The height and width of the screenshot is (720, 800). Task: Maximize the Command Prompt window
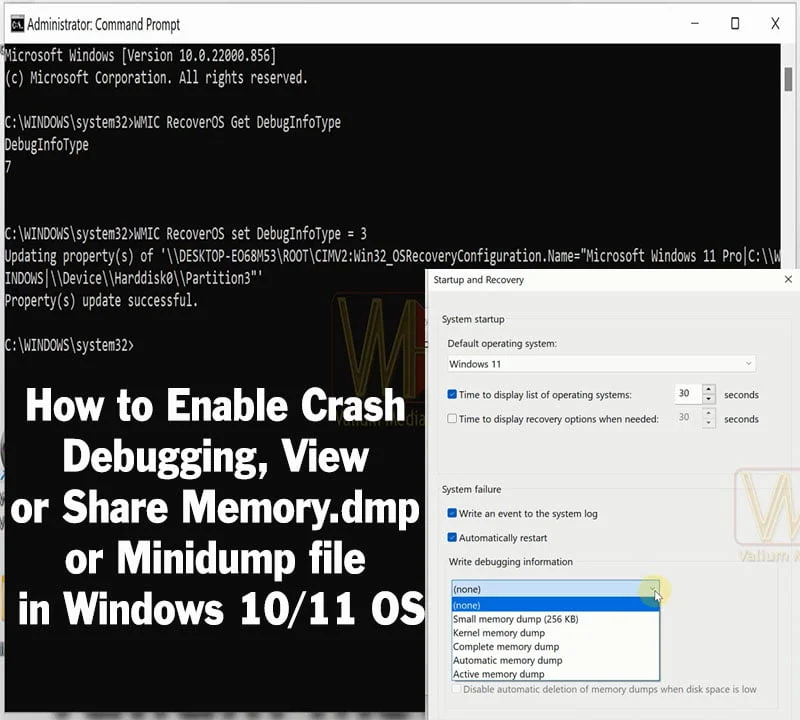pyautogui.click(x=735, y=23)
